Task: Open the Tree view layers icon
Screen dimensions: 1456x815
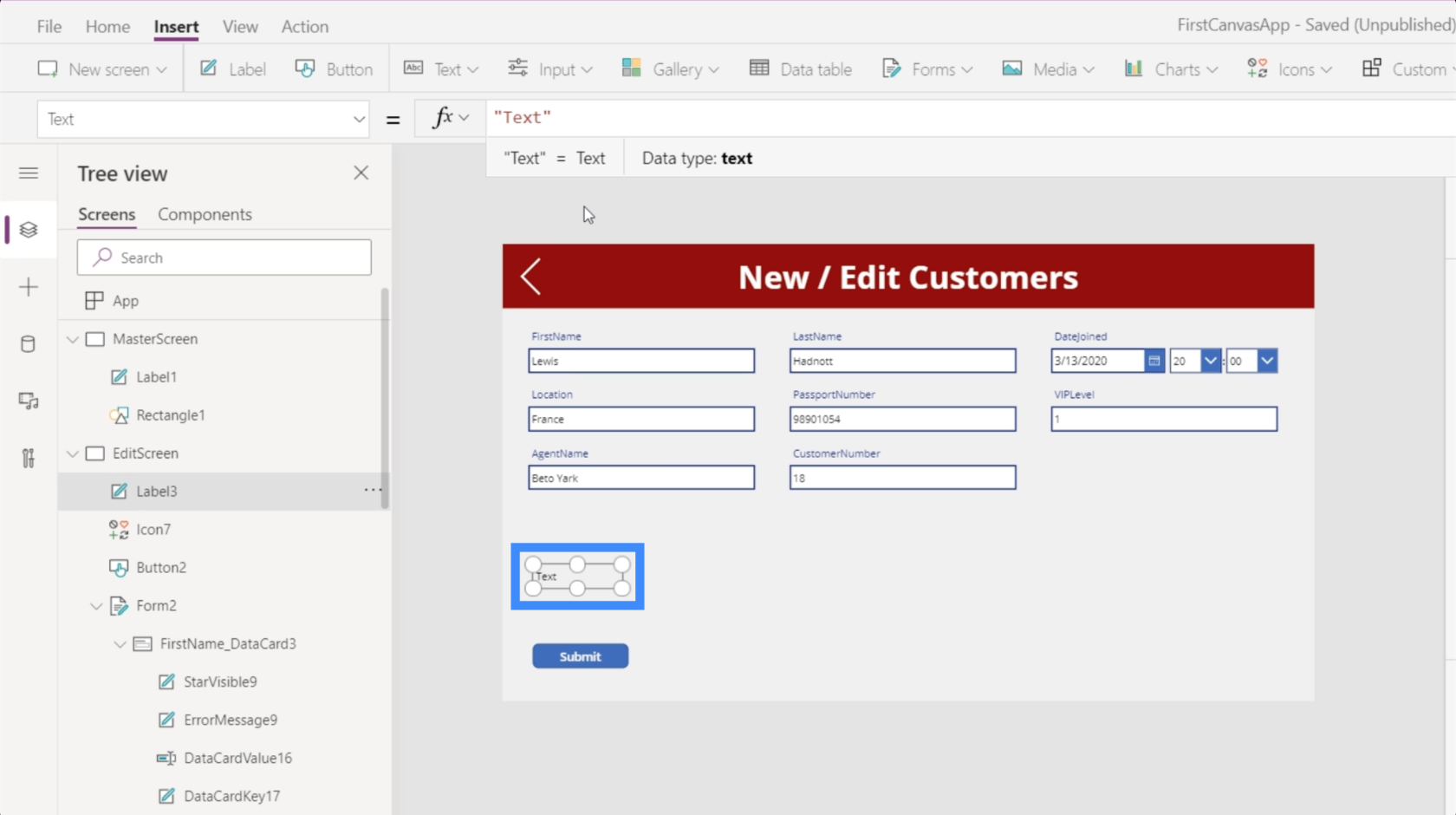Action: [x=29, y=230]
